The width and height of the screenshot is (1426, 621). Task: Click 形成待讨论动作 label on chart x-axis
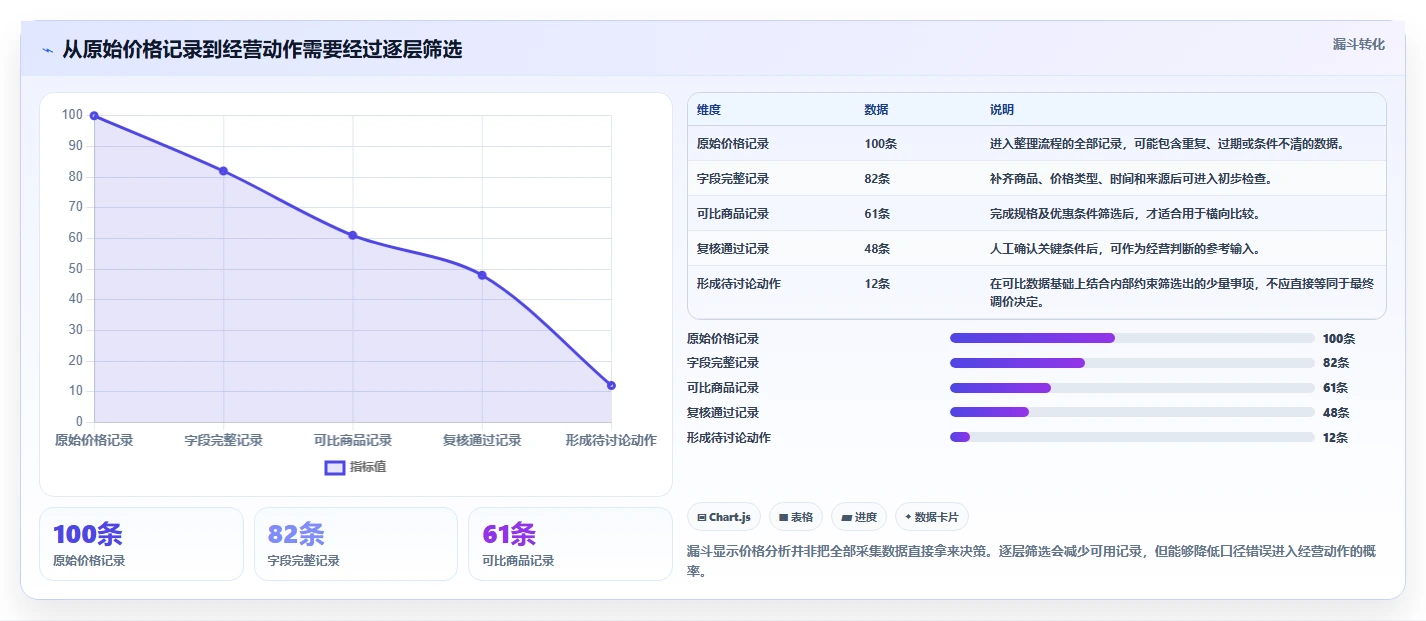611,440
